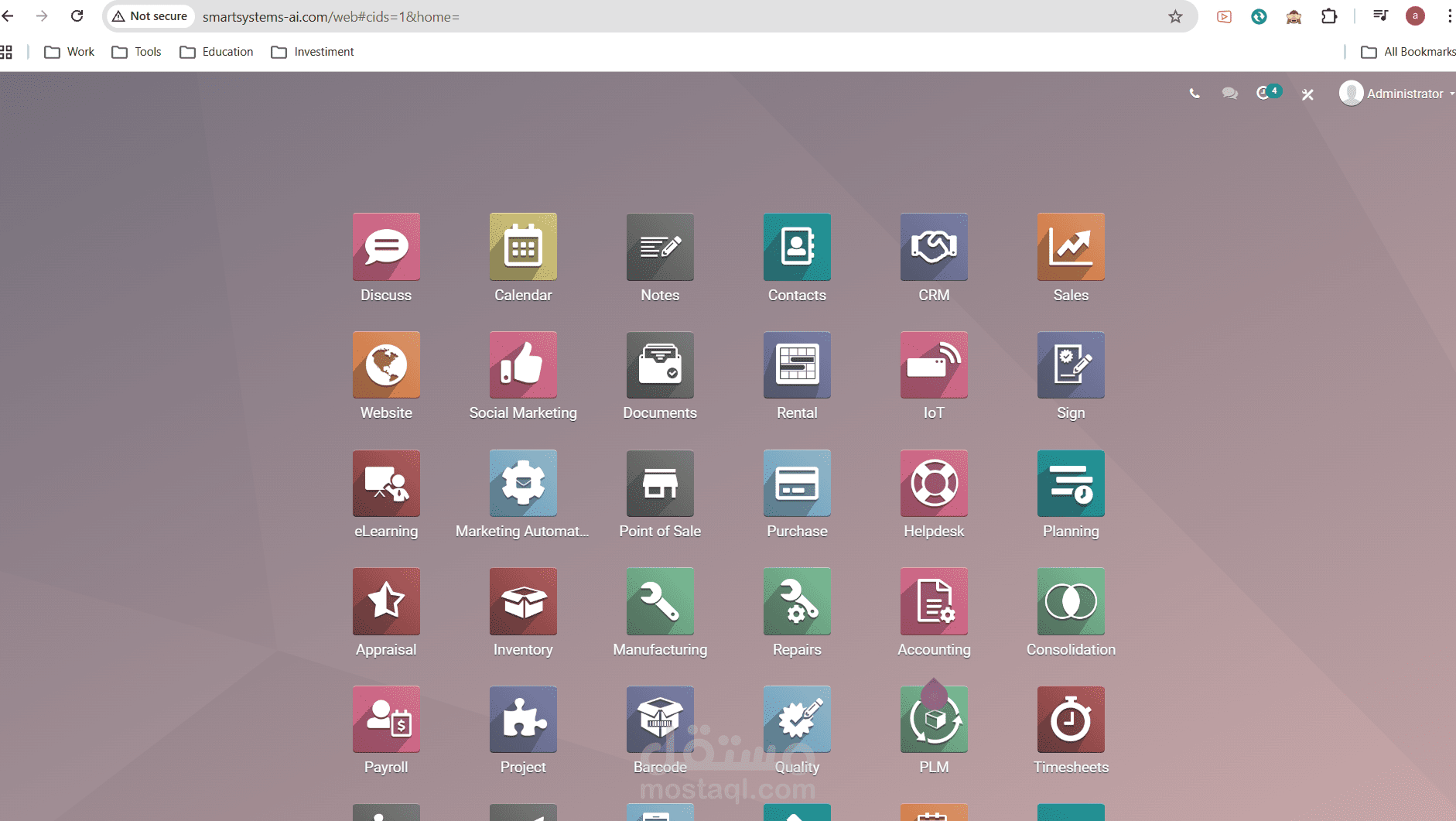Open the Tools bookmarks folder
The image size is (1456, 821).
[137, 52]
